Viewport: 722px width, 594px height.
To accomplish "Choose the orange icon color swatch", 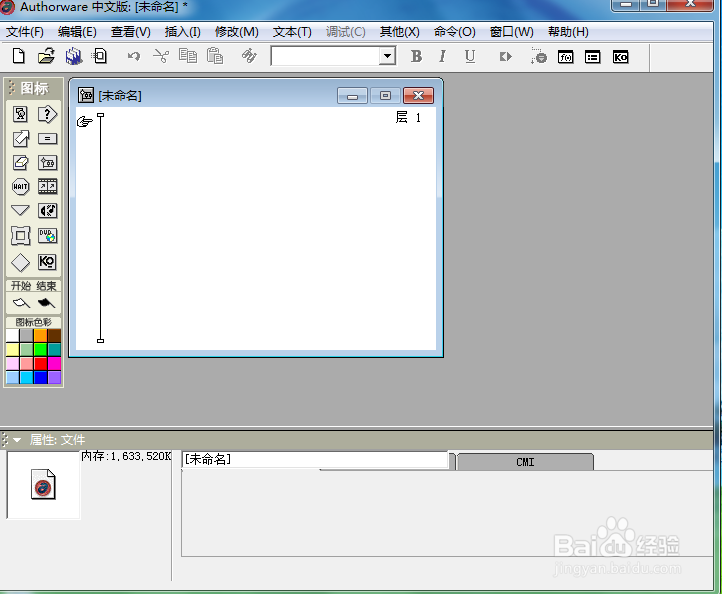I will point(41,336).
